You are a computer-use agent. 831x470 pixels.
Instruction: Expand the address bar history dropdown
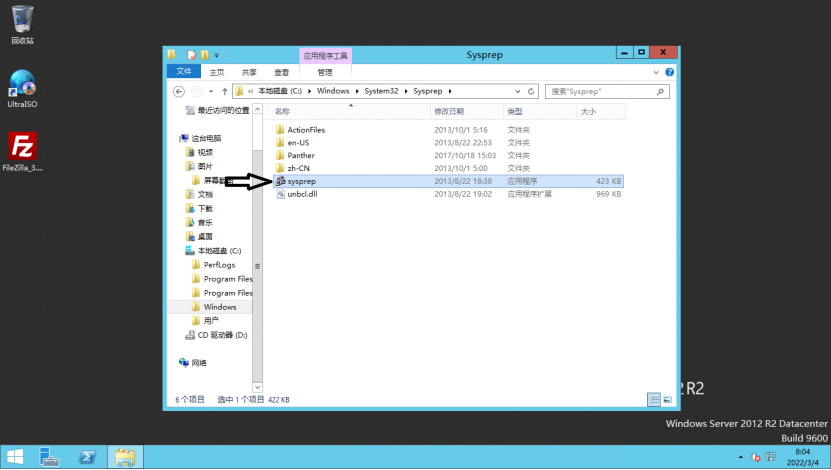tap(518, 91)
